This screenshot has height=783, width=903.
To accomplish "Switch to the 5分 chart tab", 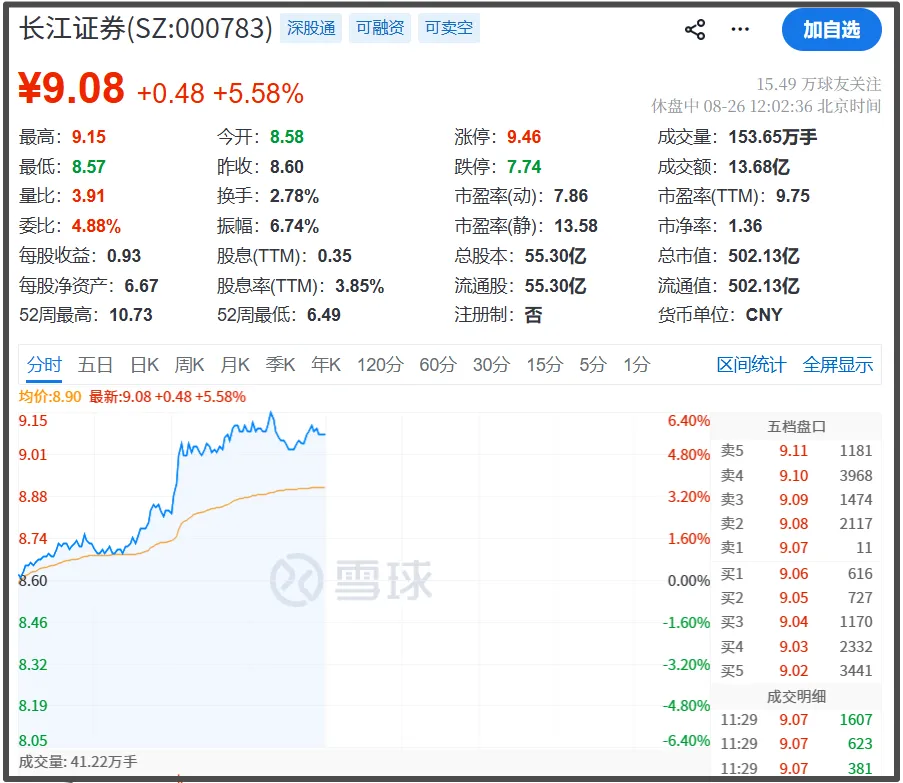I will (x=593, y=365).
